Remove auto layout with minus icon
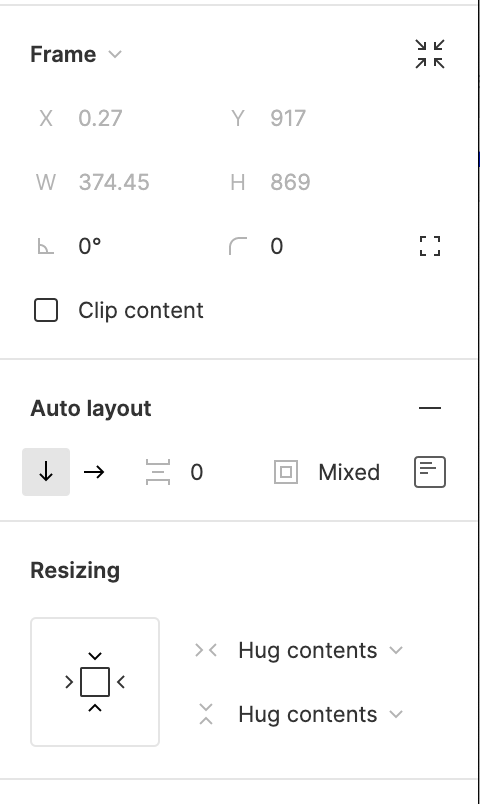 click(430, 408)
